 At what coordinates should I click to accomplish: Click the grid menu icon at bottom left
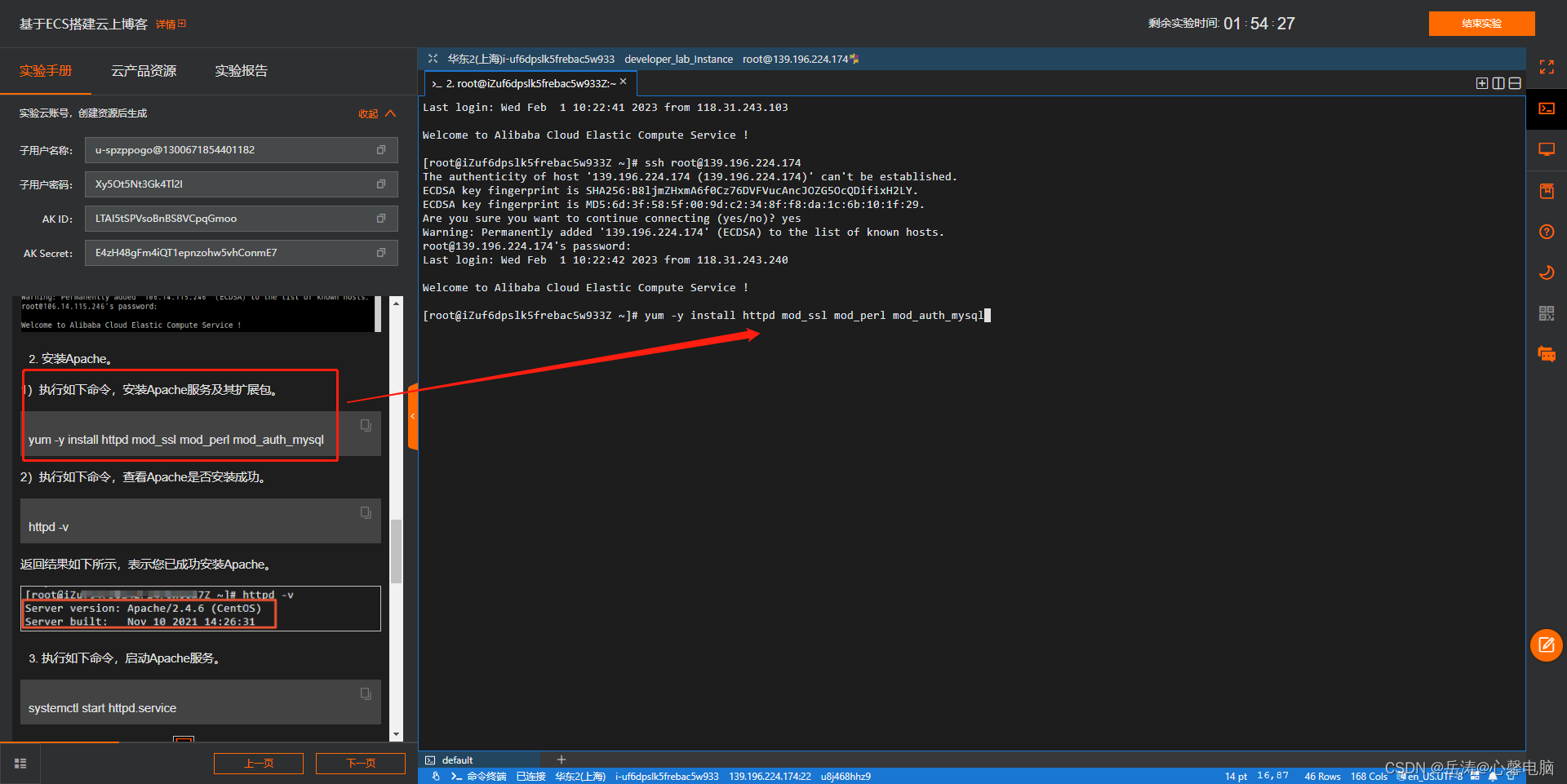tap(20, 764)
